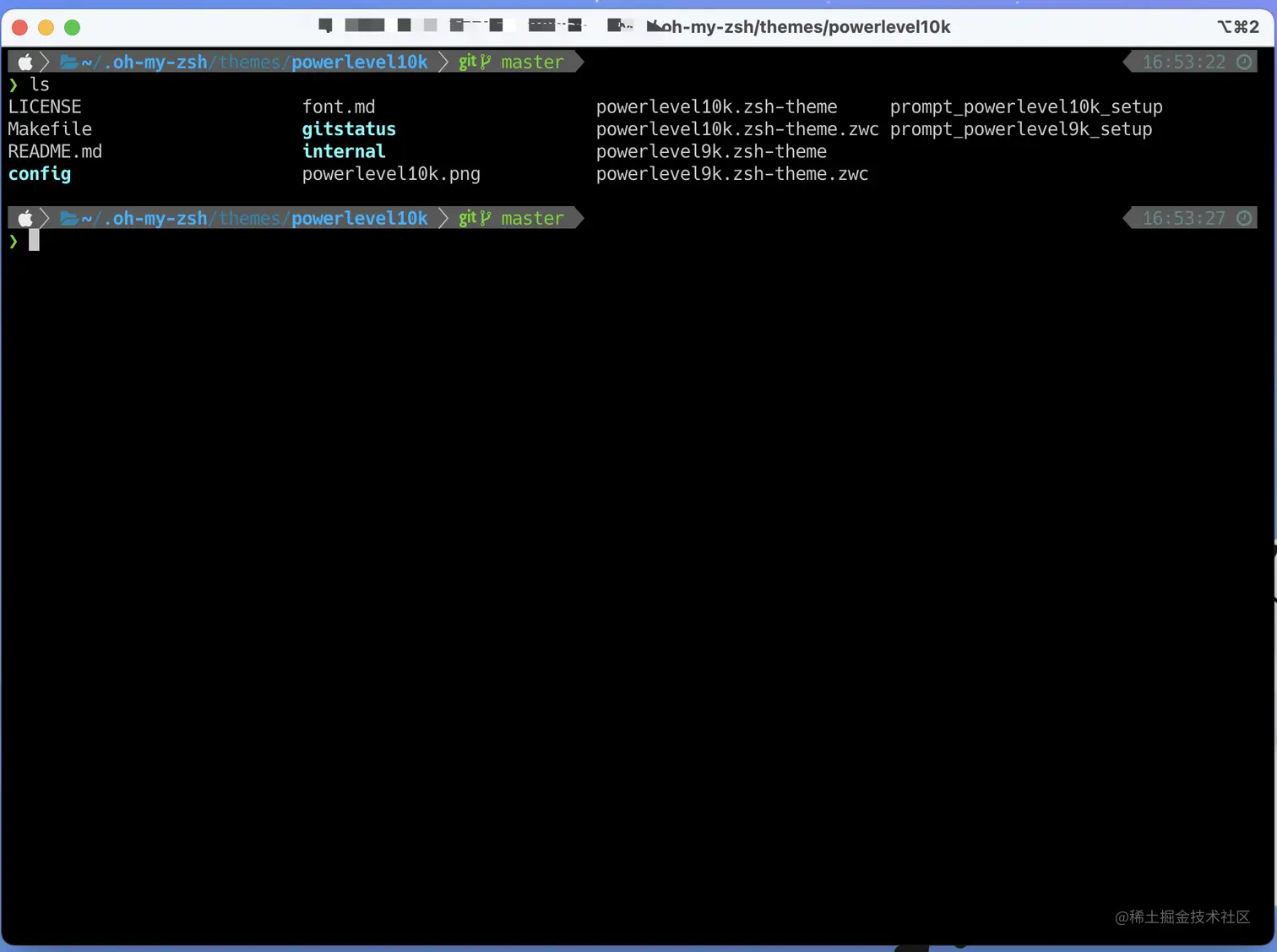Click the powerlevel10k.zsh-theme.zwc file name

coord(737,129)
